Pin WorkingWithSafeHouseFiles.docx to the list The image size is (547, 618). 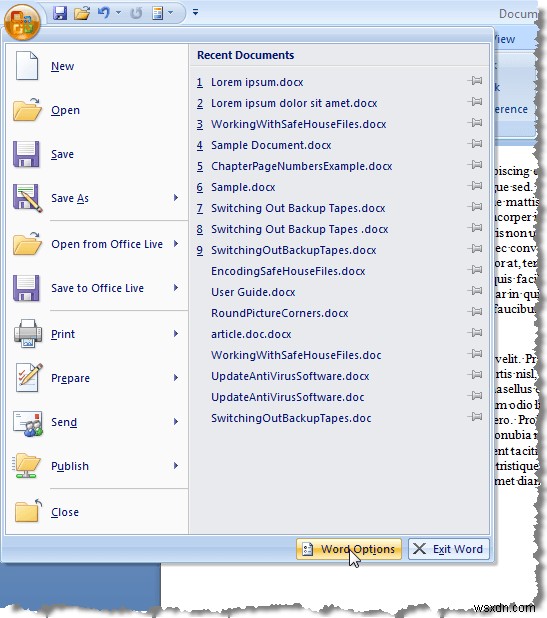click(x=475, y=123)
